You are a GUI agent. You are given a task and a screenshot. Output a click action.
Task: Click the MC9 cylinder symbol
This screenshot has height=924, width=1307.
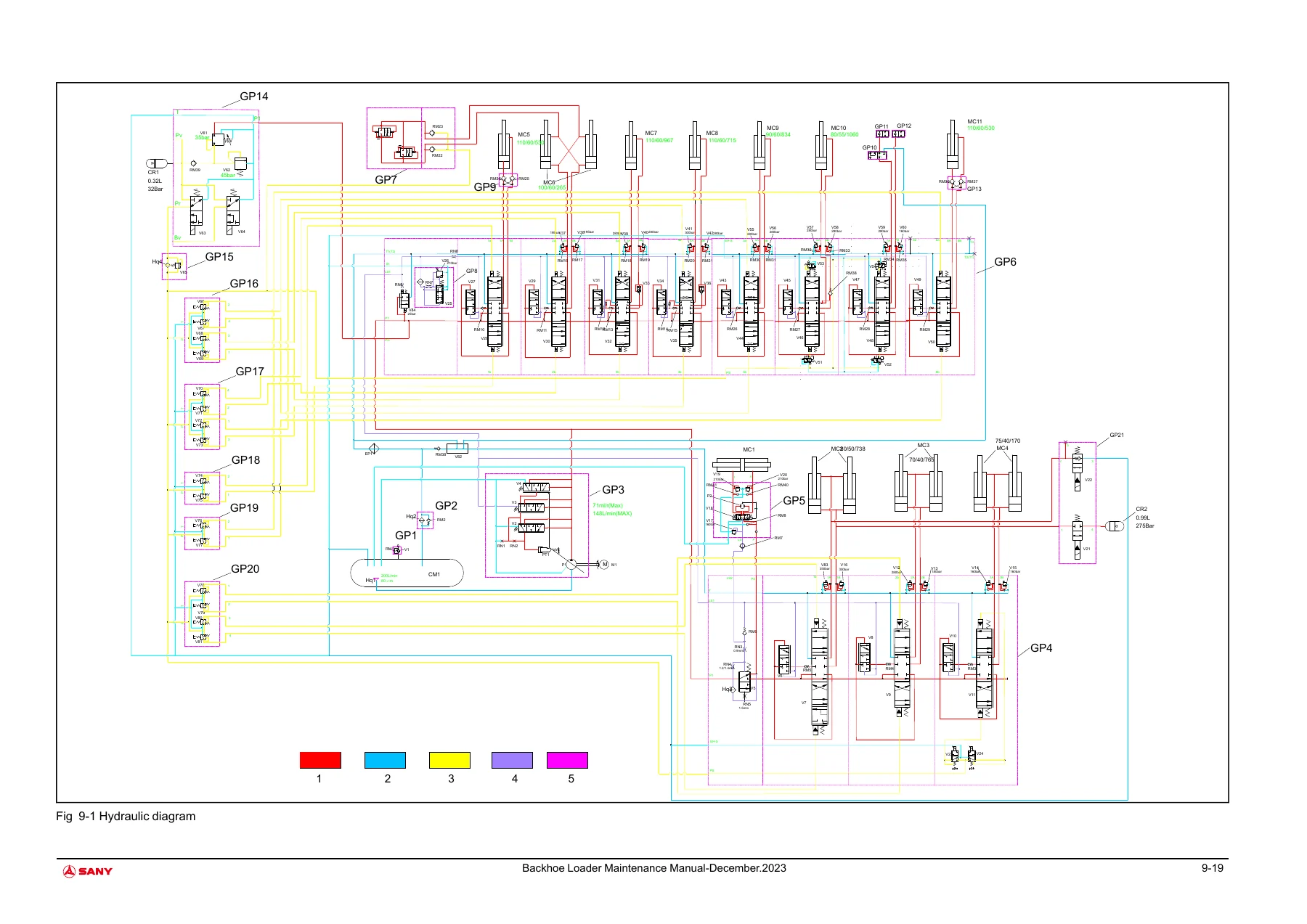[759, 147]
